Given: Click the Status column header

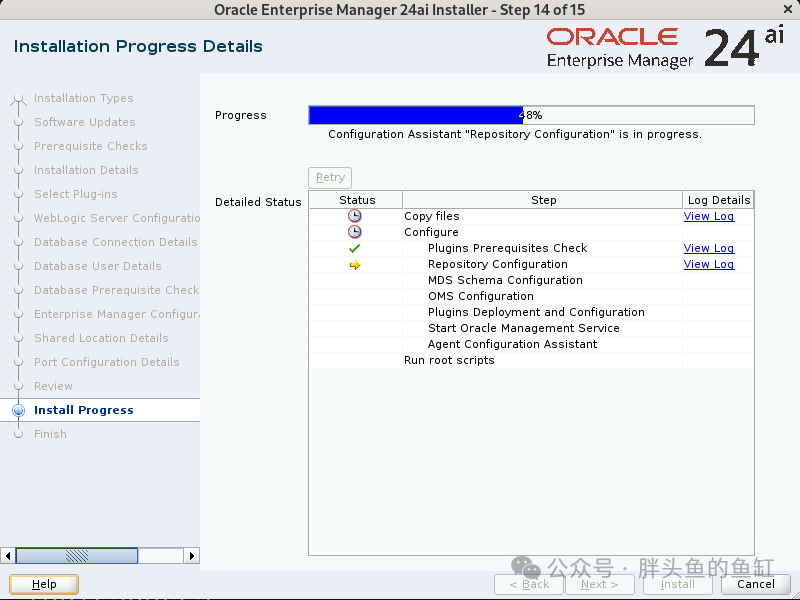Looking at the screenshot, I should 357,200.
